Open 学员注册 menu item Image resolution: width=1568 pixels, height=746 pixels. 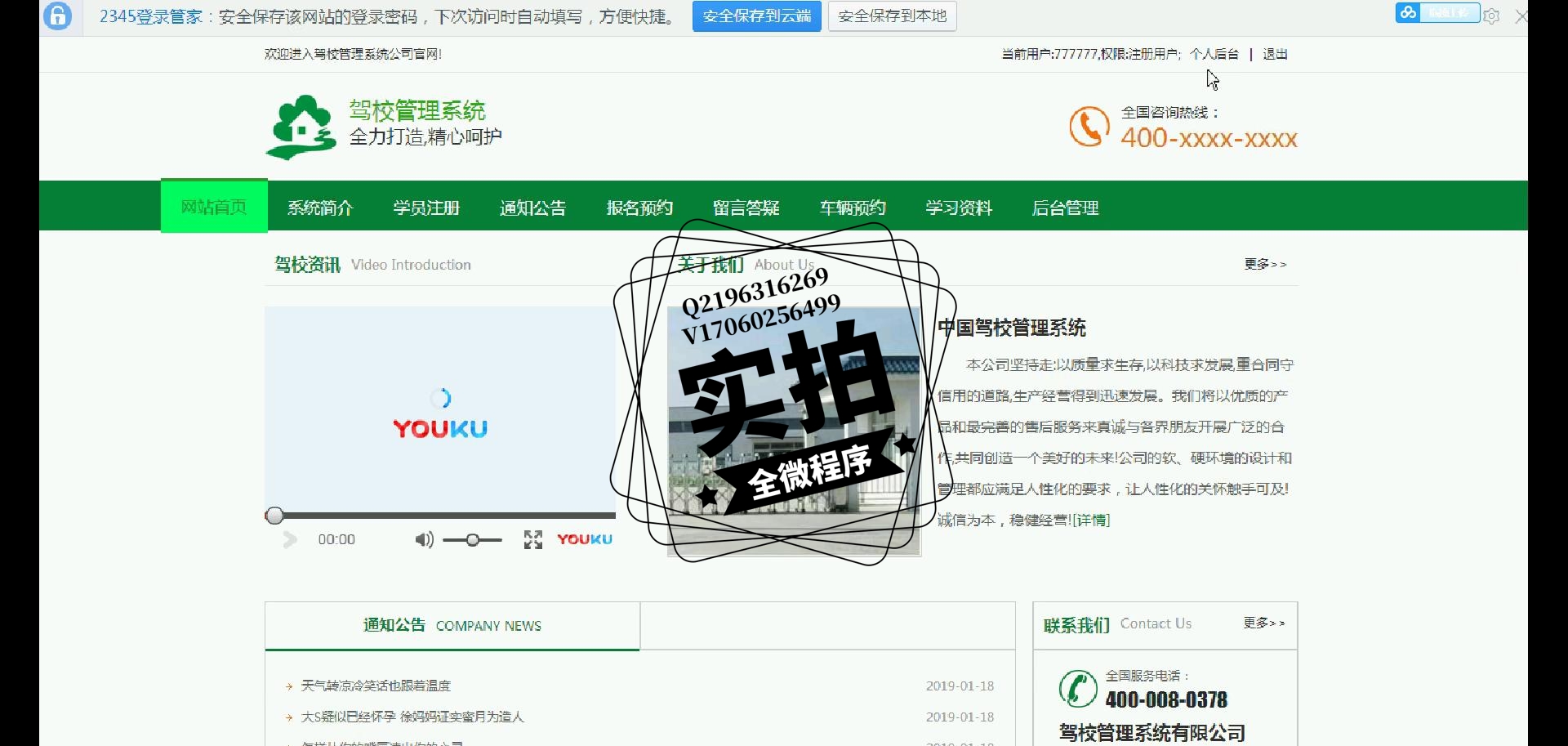pyautogui.click(x=426, y=208)
